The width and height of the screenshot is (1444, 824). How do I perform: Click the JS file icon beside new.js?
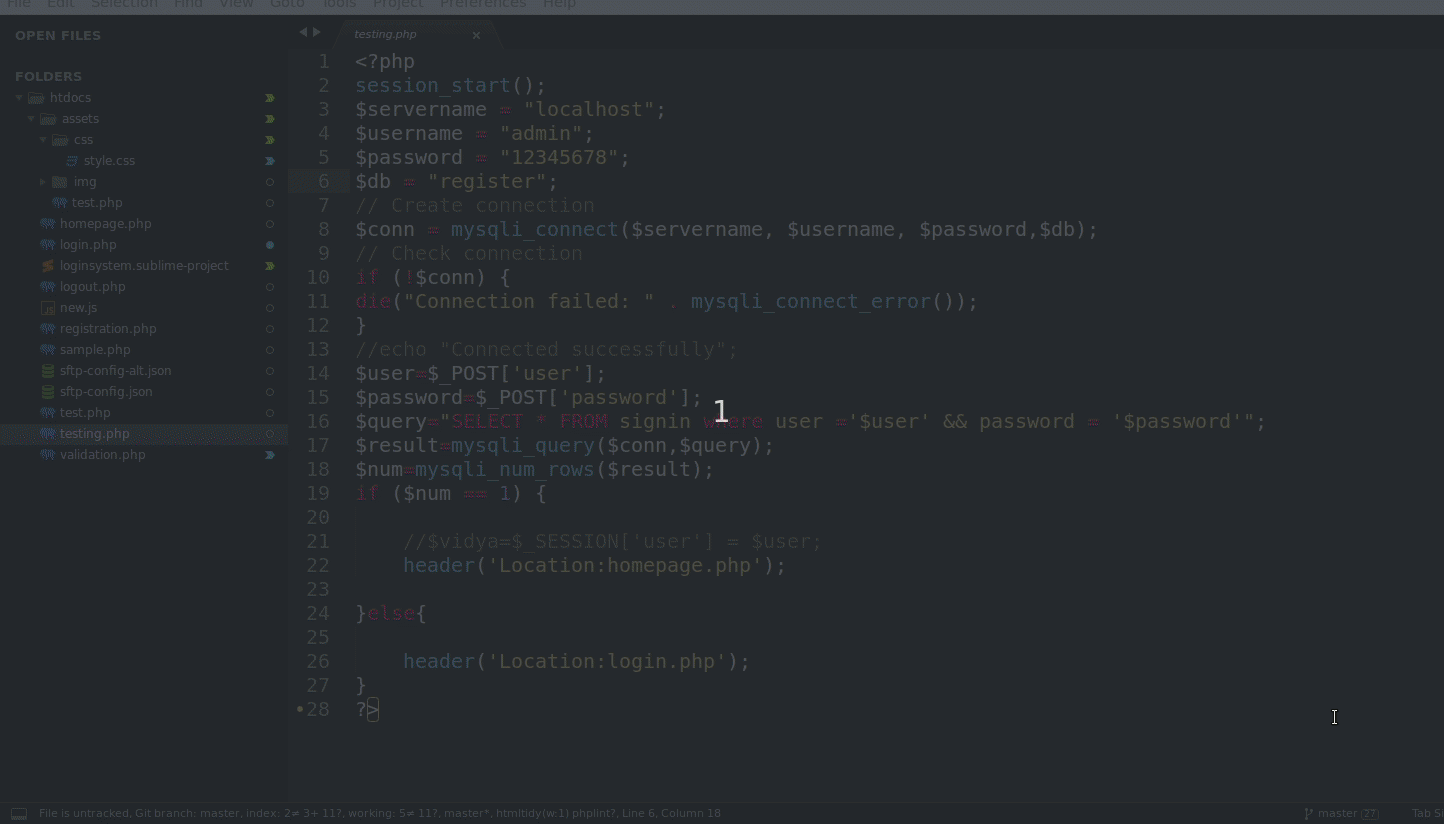click(47, 308)
